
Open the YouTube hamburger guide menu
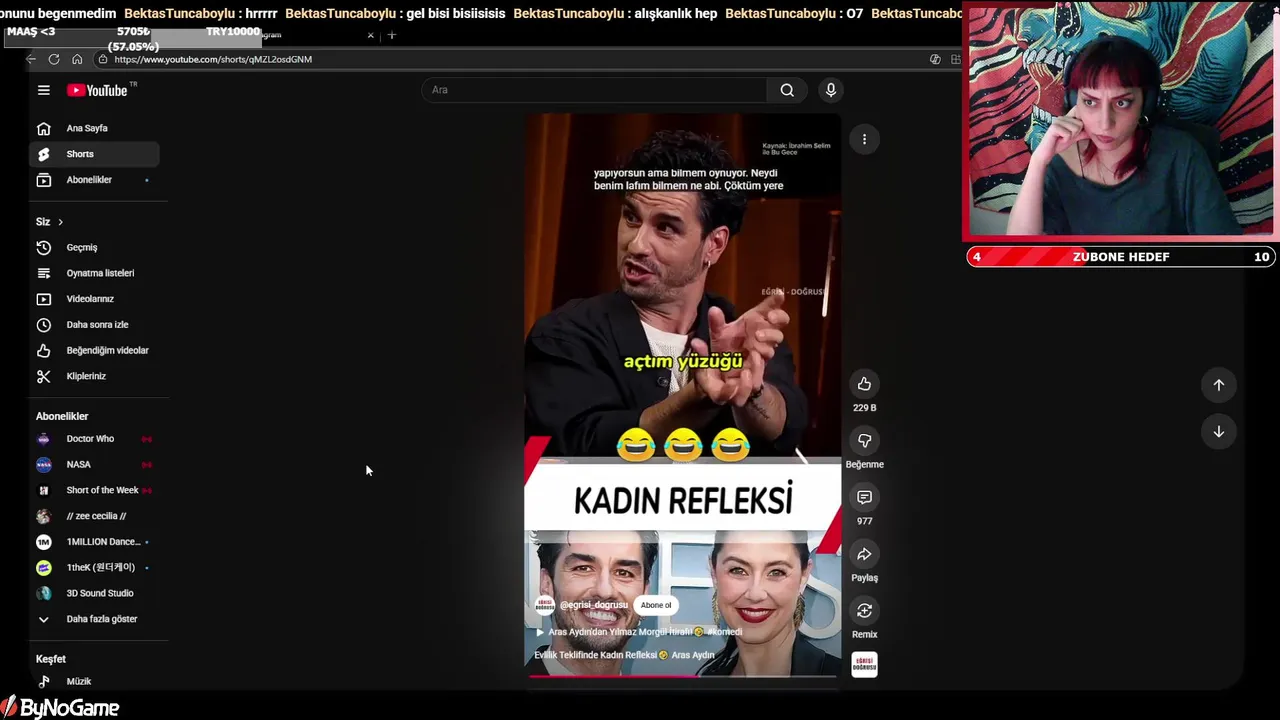[44, 90]
